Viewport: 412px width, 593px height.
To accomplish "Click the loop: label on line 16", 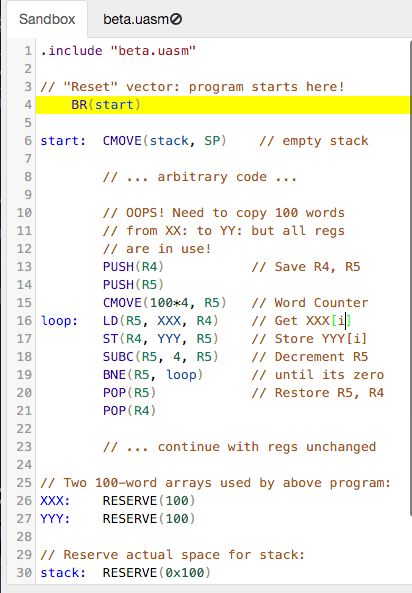I will [x=59, y=321].
